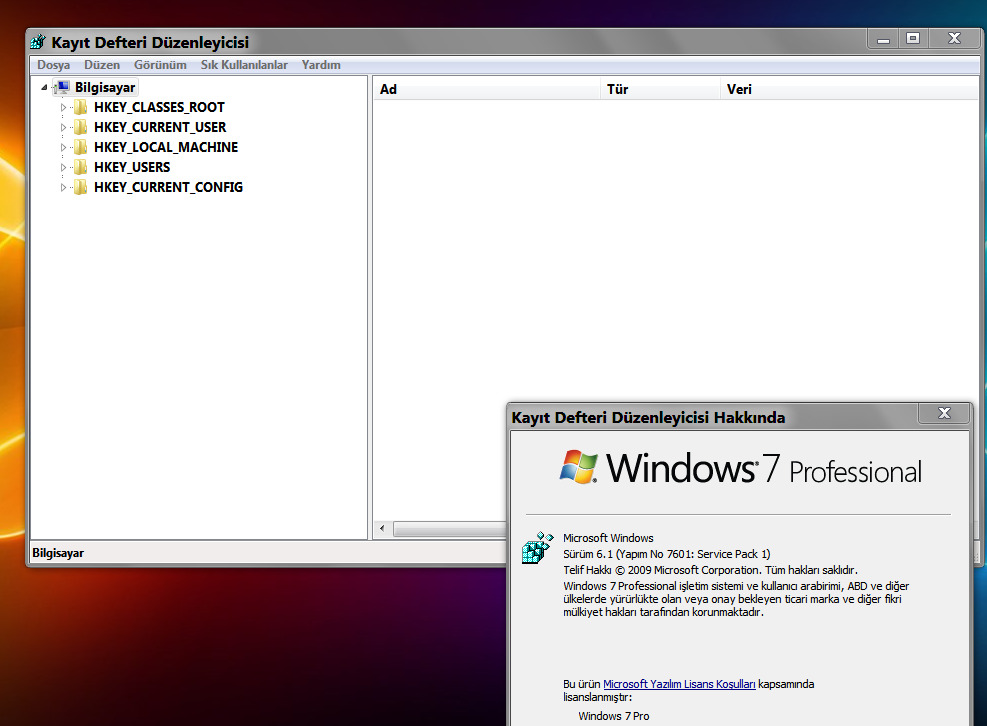Select the HKEY_LOCAL_MACHINE label

pyautogui.click(x=166, y=148)
